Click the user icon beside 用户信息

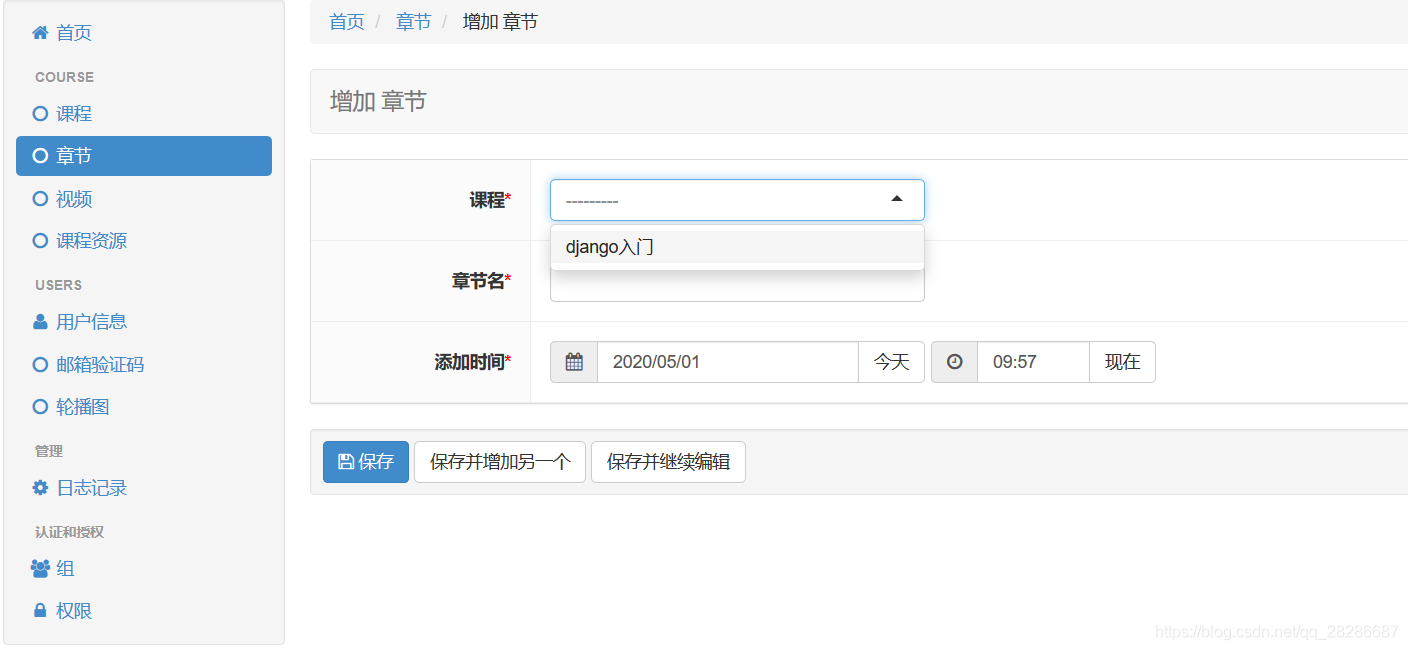coord(40,322)
